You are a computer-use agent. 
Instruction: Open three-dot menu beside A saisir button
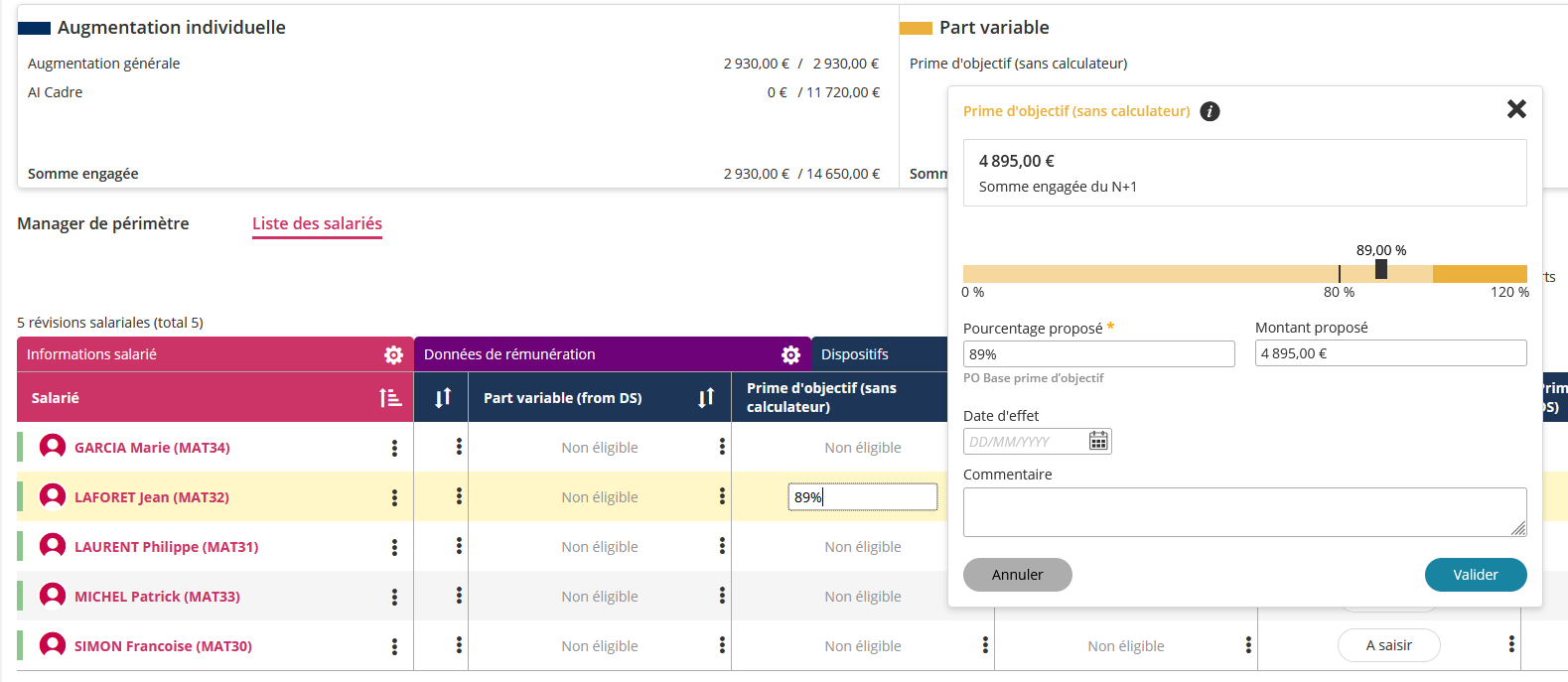point(1511,645)
